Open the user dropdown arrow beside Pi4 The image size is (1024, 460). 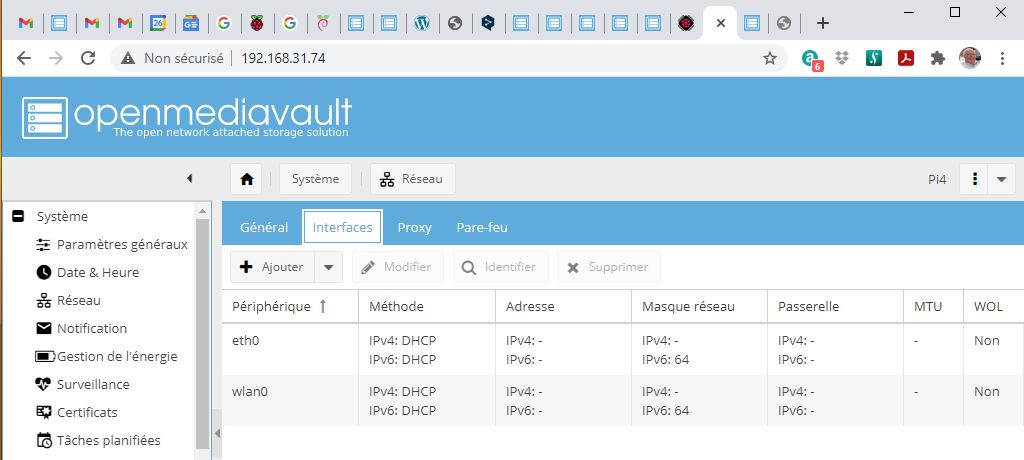pyautogui.click(x=1002, y=179)
